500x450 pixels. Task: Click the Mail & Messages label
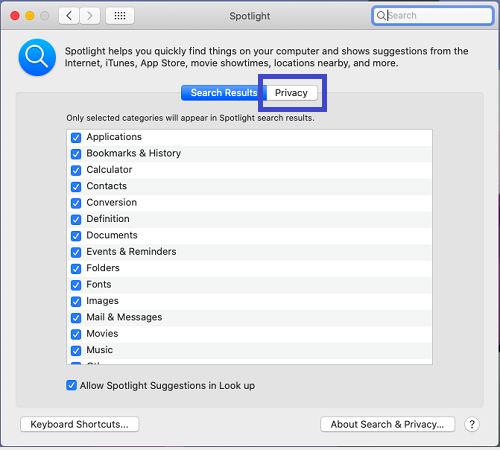pyautogui.click(x=124, y=317)
